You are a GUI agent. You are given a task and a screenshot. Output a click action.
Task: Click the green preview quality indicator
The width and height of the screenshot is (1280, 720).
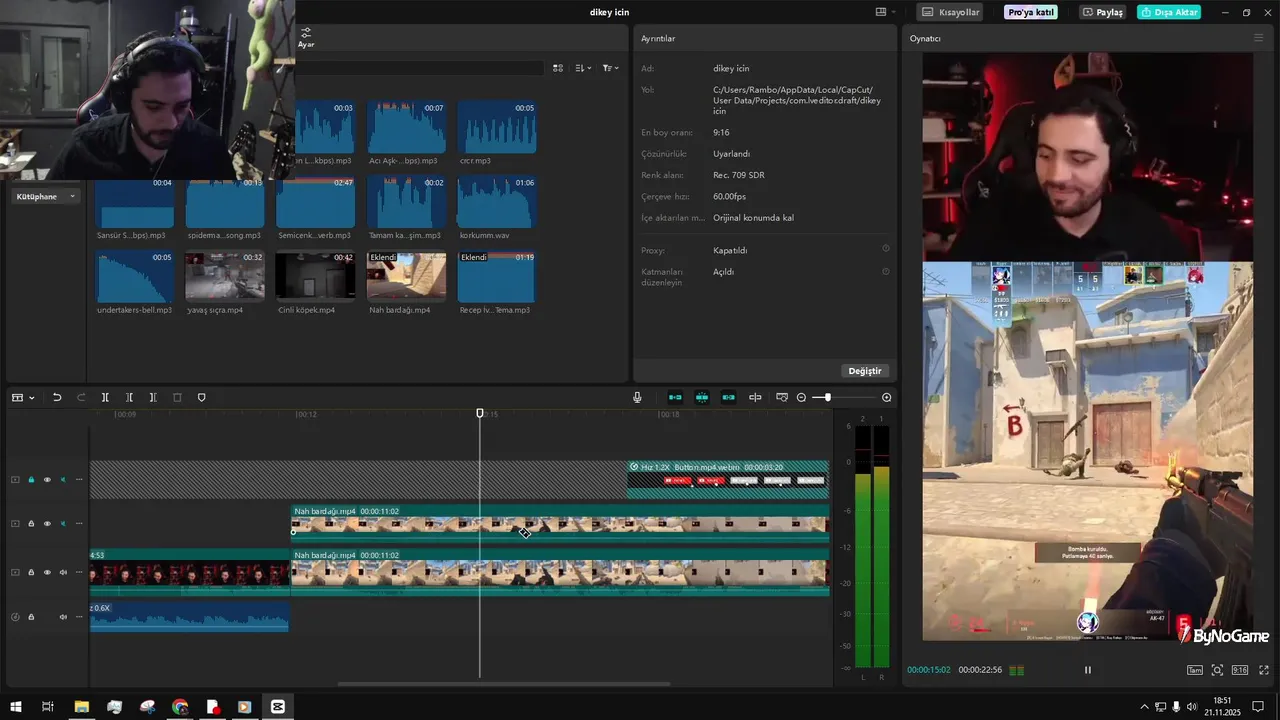click(1016, 670)
